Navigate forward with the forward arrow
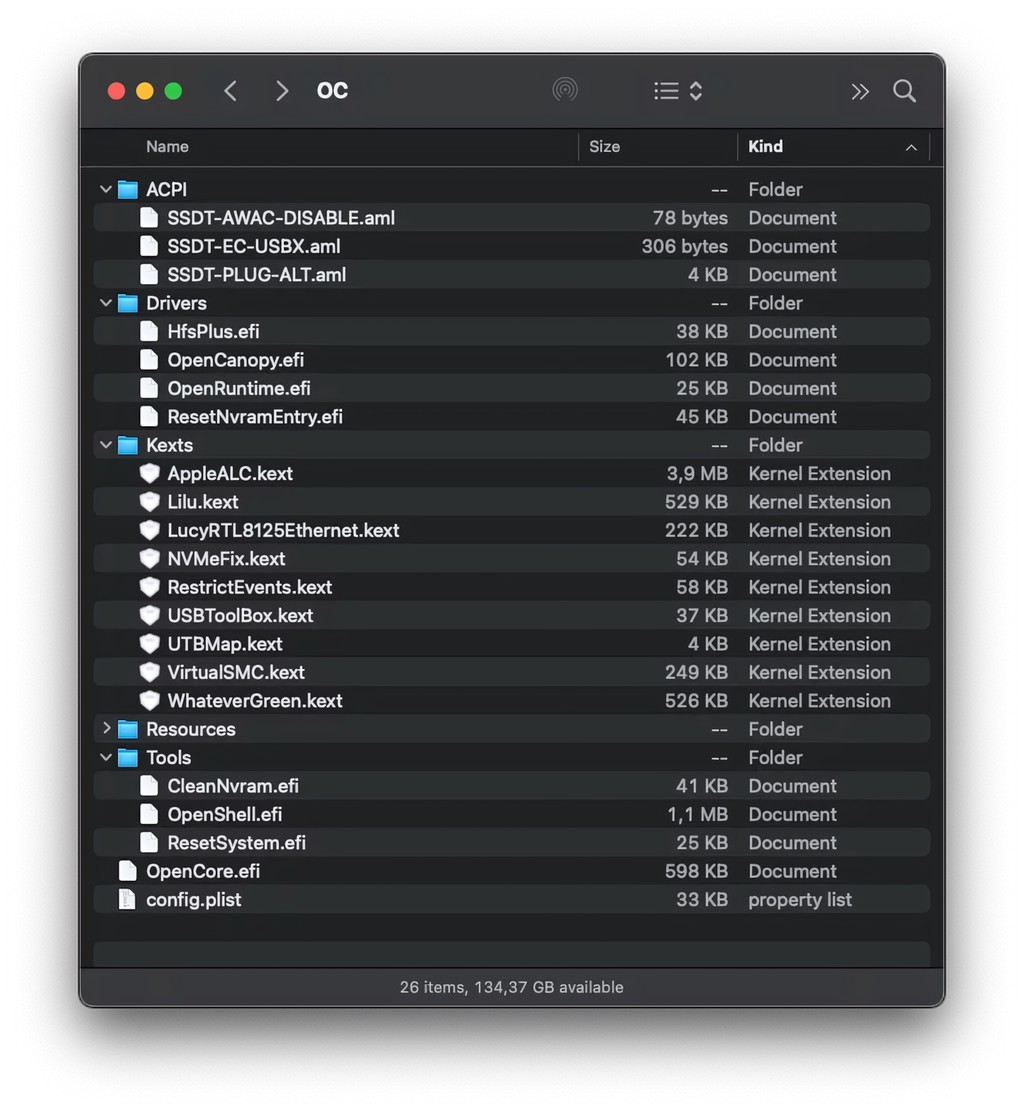Image resolution: width=1024 pixels, height=1112 pixels. 282,90
